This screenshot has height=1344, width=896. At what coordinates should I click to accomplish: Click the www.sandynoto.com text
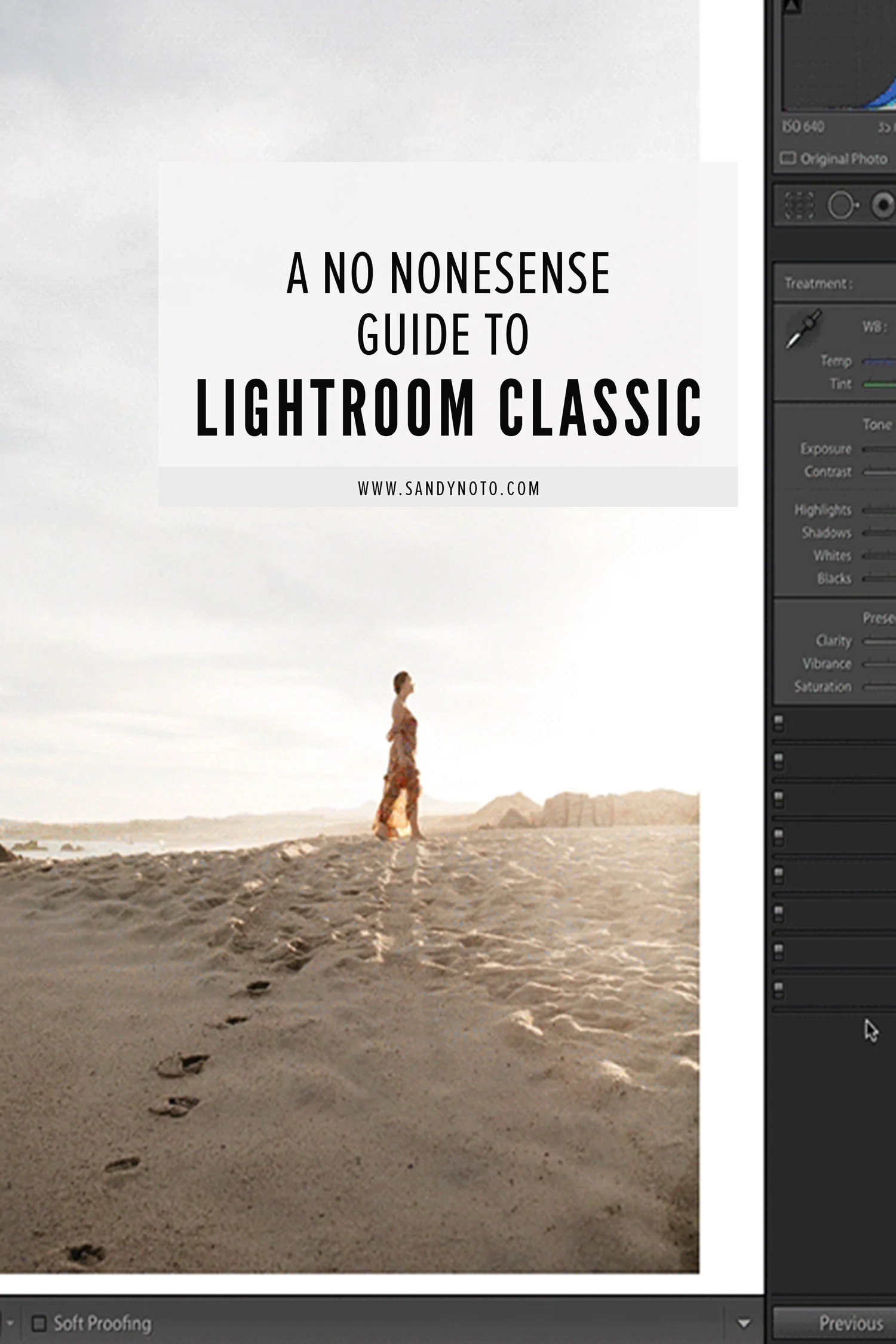(x=449, y=488)
